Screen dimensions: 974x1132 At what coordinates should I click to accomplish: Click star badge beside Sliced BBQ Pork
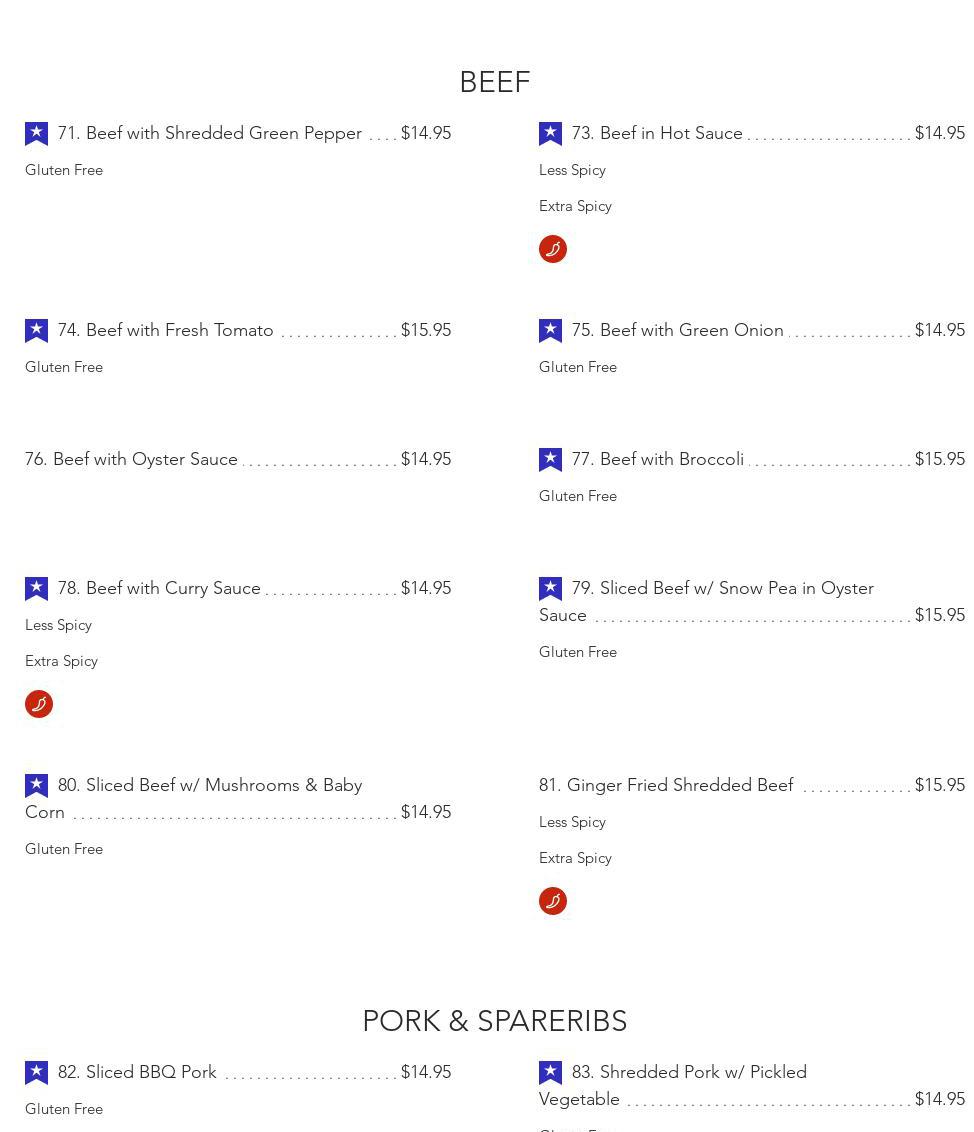click(x=36, y=1073)
